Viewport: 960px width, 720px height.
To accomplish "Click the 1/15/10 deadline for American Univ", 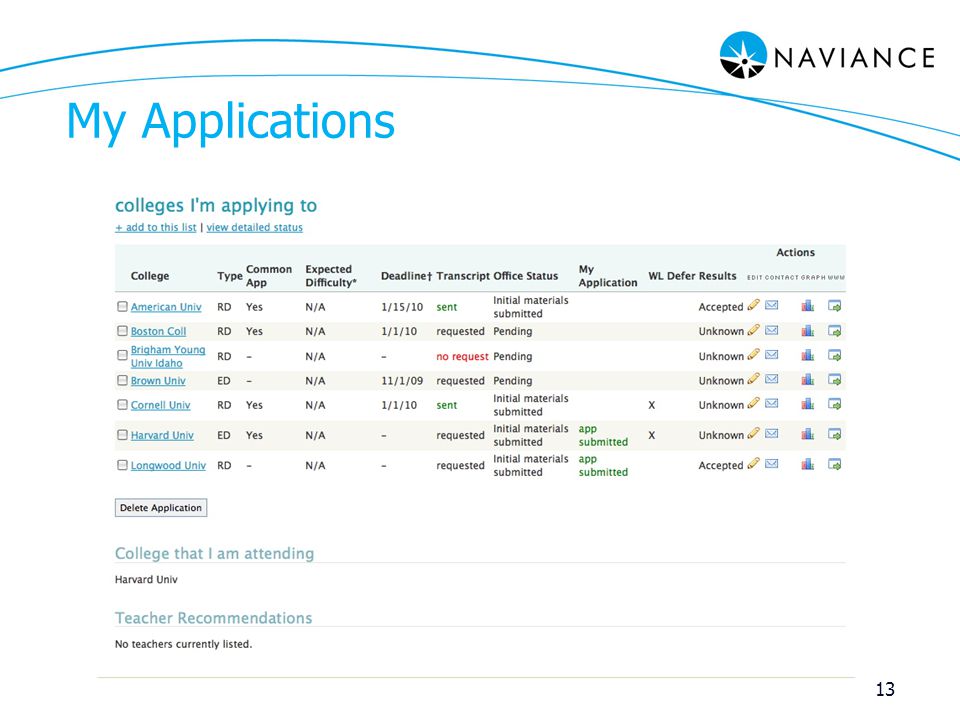I will coord(402,307).
